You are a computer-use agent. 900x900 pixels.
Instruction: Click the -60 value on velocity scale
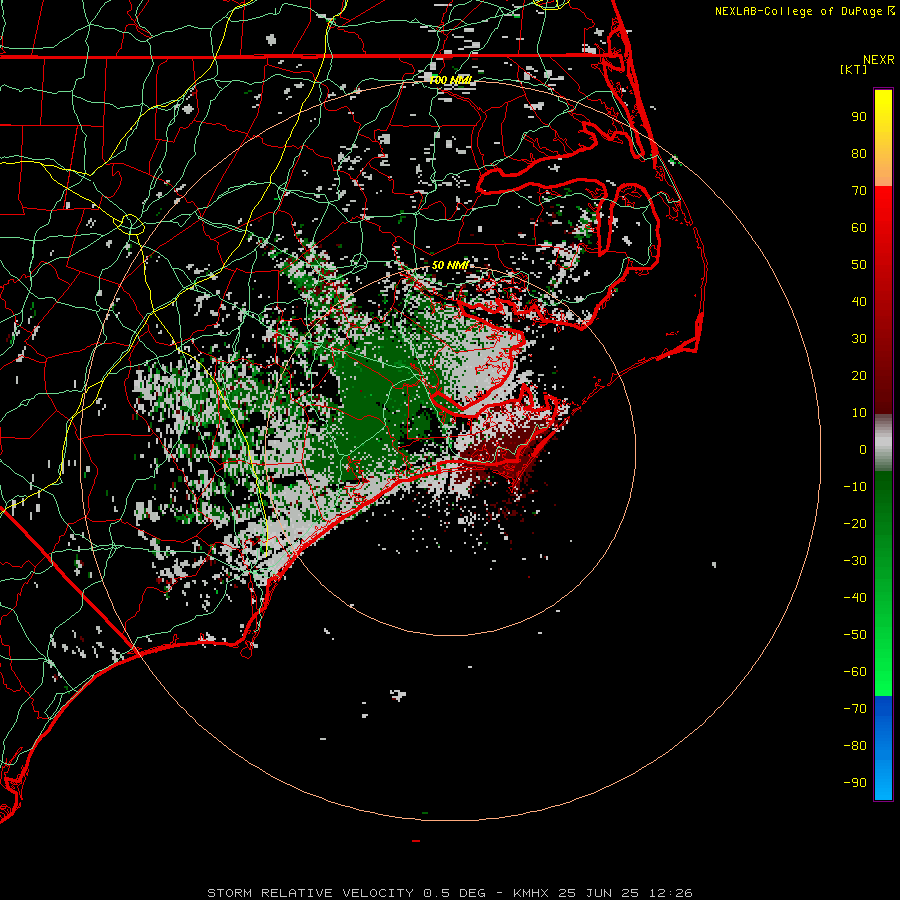(855, 672)
